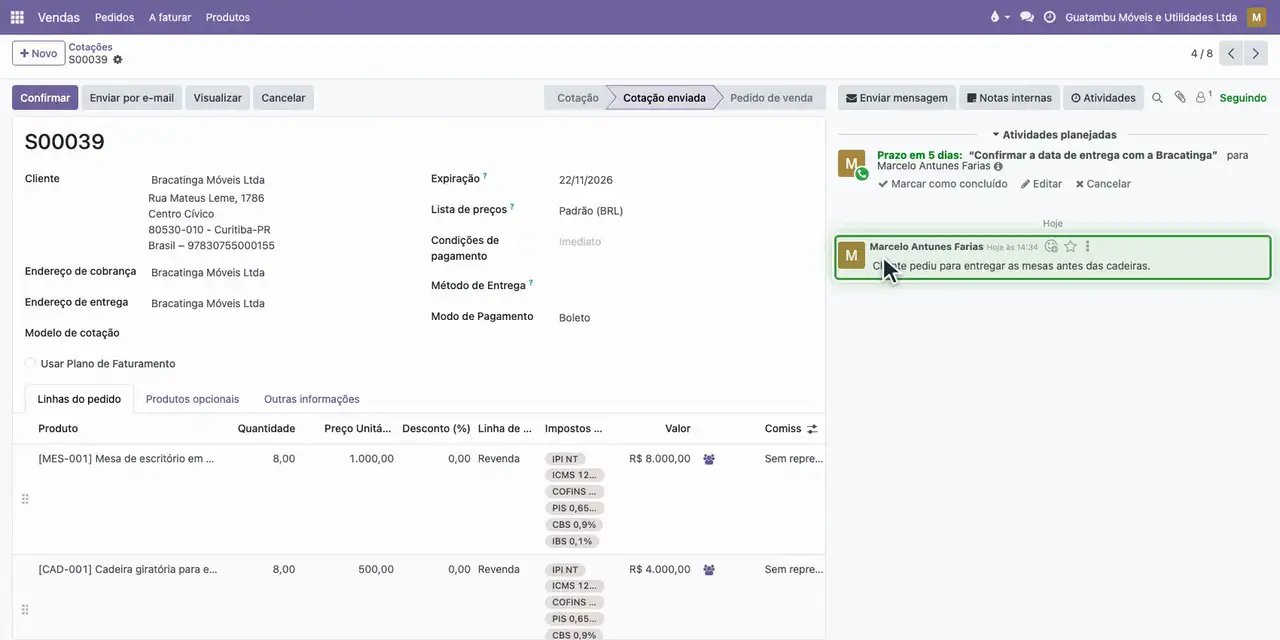The width and height of the screenshot is (1280, 640).
Task: Click Marcar como concluído on the activity
Action: point(943,184)
